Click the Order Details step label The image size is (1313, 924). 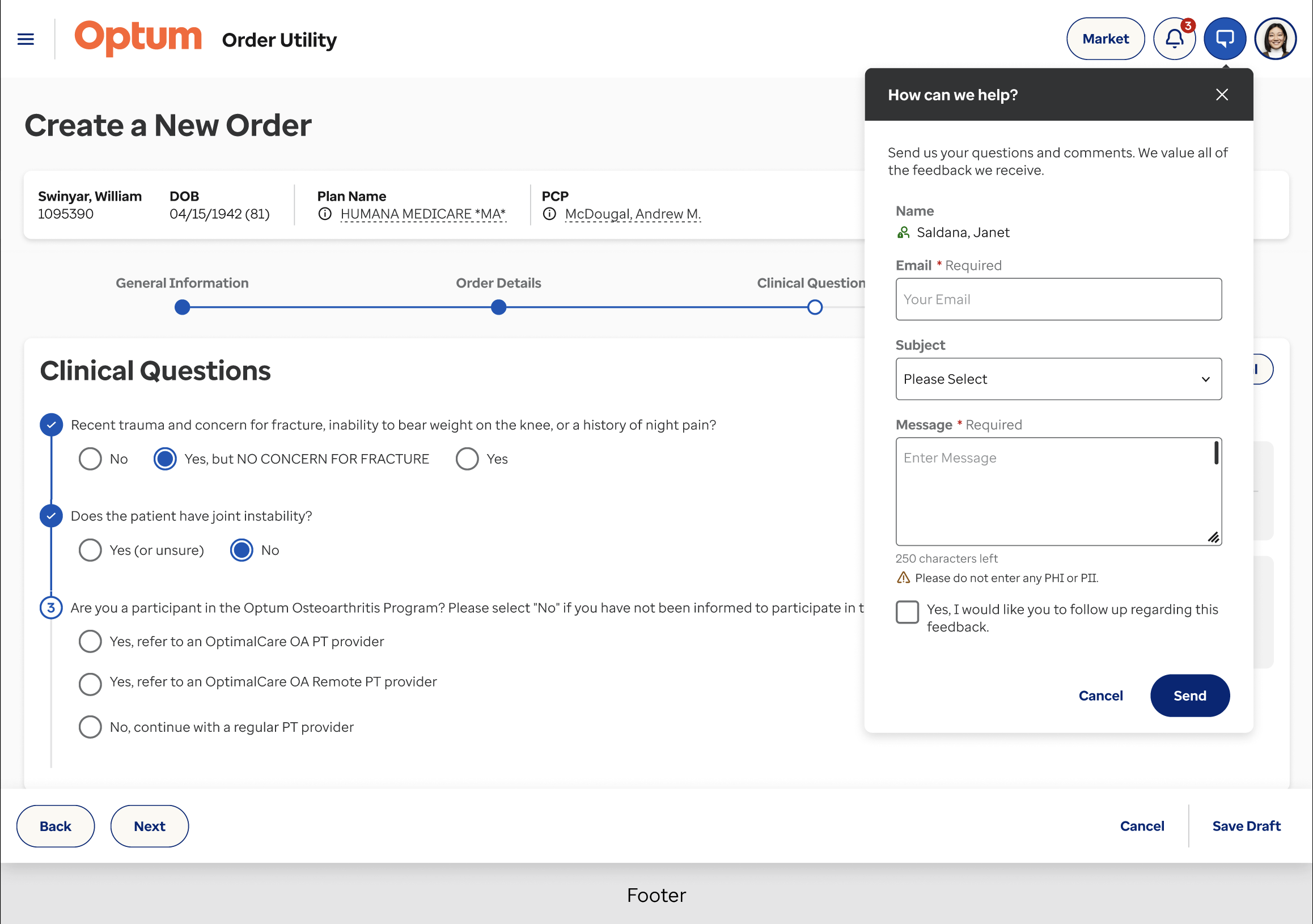[x=498, y=283]
